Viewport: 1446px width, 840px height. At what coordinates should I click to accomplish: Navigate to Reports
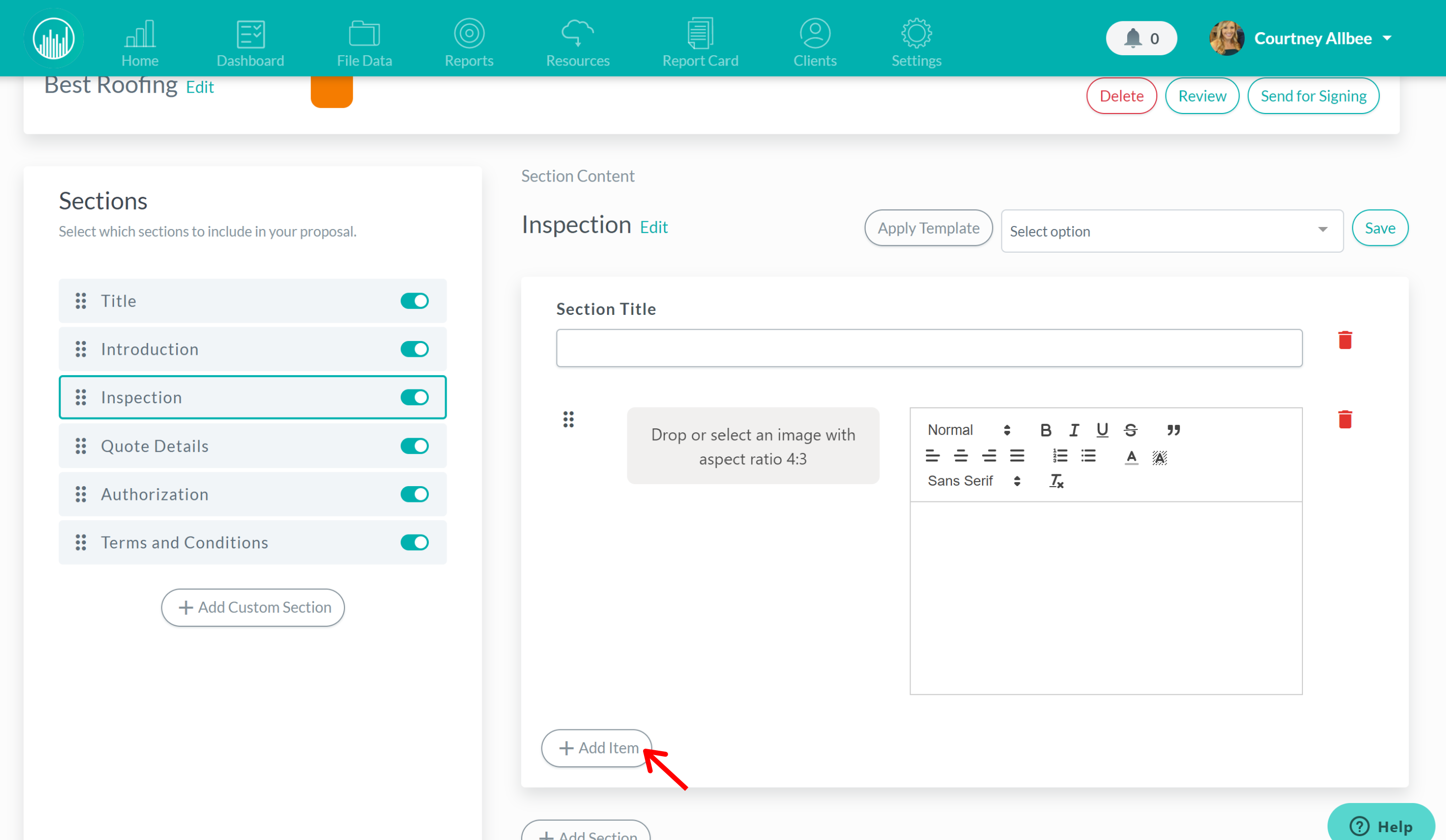(x=469, y=43)
